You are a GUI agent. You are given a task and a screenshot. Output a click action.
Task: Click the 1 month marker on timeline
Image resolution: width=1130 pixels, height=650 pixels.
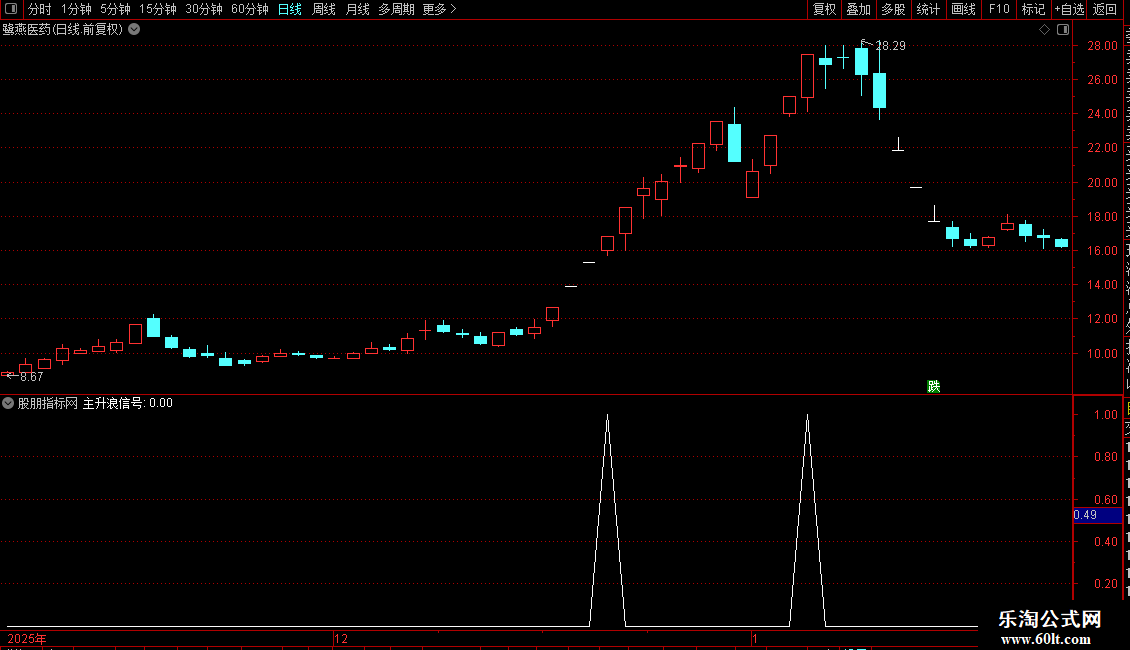[755, 638]
